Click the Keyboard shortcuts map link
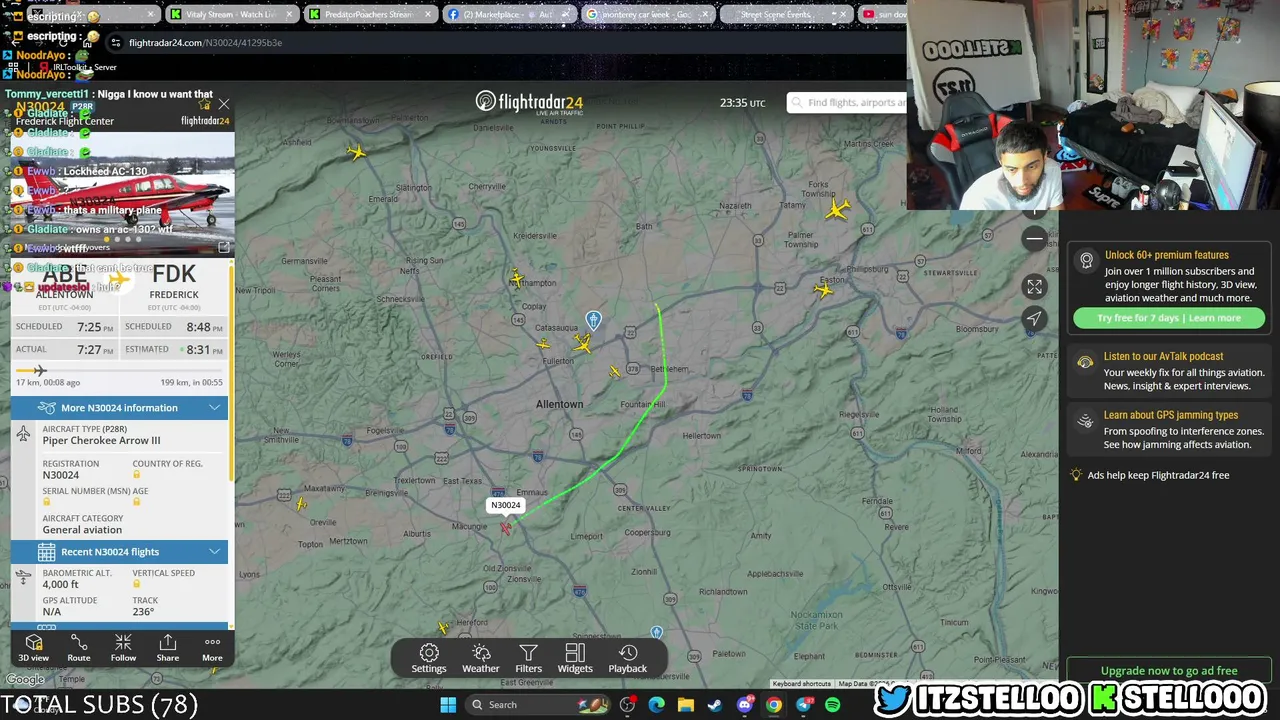 (802, 684)
